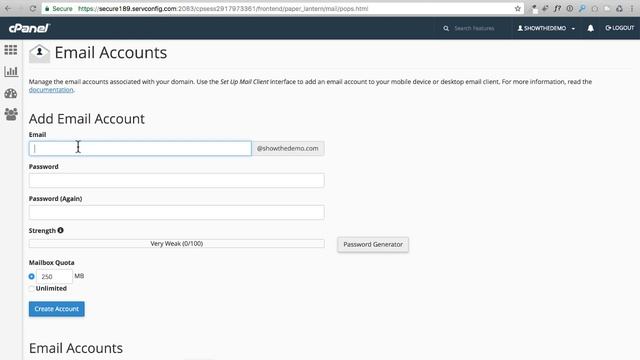Image resolution: width=640 pixels, height=360 pixels.
Task: Expand the SHOWTHEDEMO user dropdown
Action: pyautogui.click(x=546, y=28)
